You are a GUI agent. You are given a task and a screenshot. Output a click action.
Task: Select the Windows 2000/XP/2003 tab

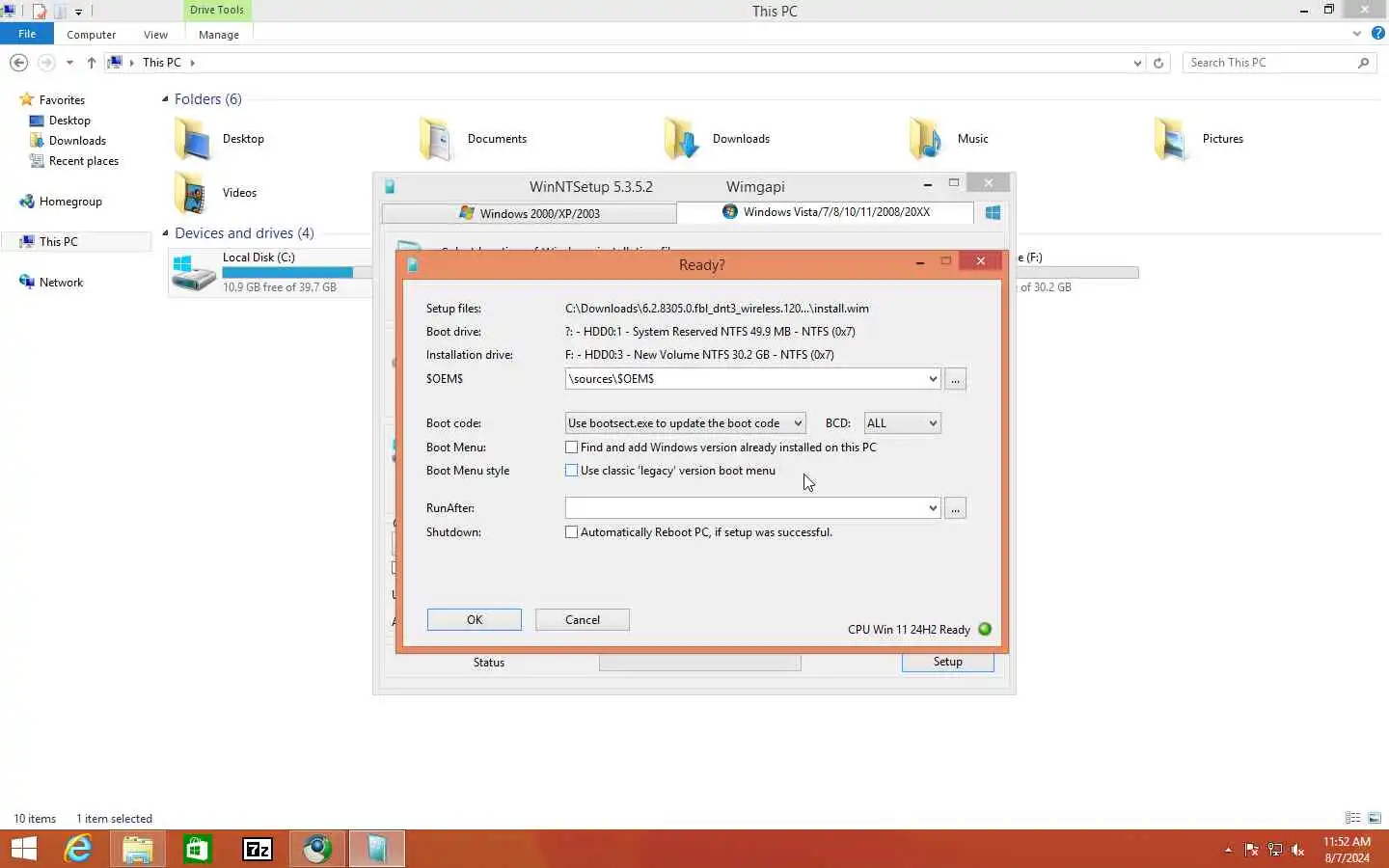click(530, 213)
